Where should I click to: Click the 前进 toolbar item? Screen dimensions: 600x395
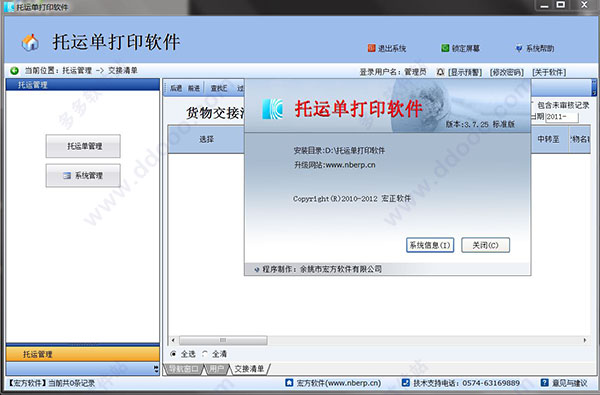pyautogui.click(x=194, y=88)
